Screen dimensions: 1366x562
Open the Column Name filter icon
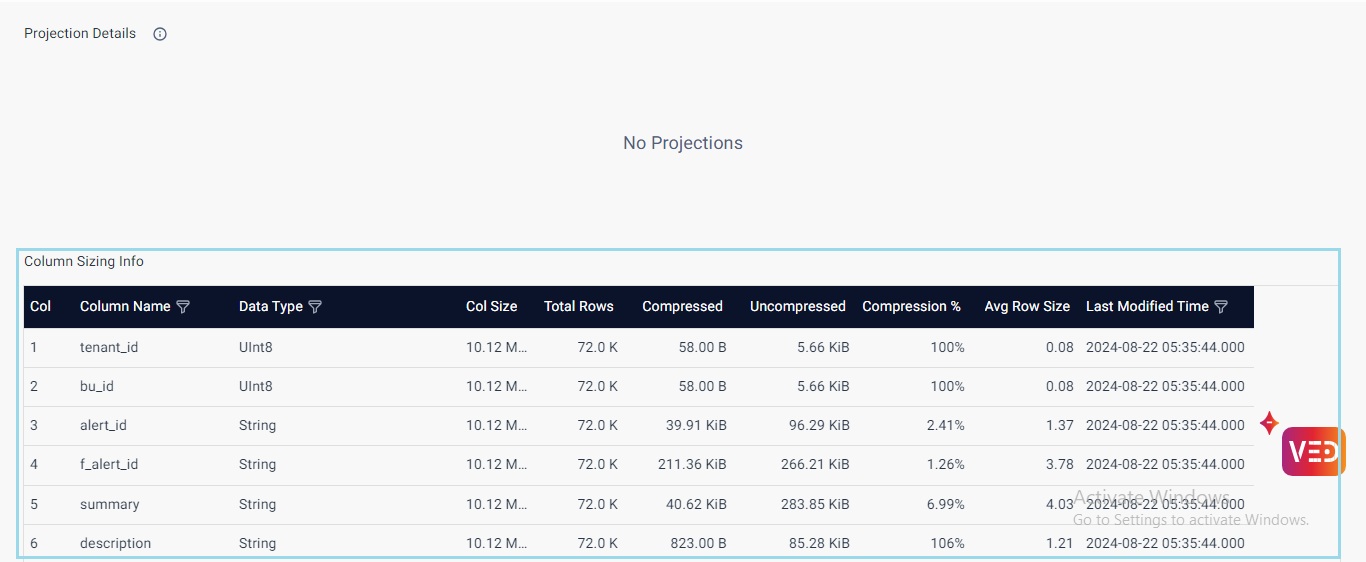[x=183, y=307]
